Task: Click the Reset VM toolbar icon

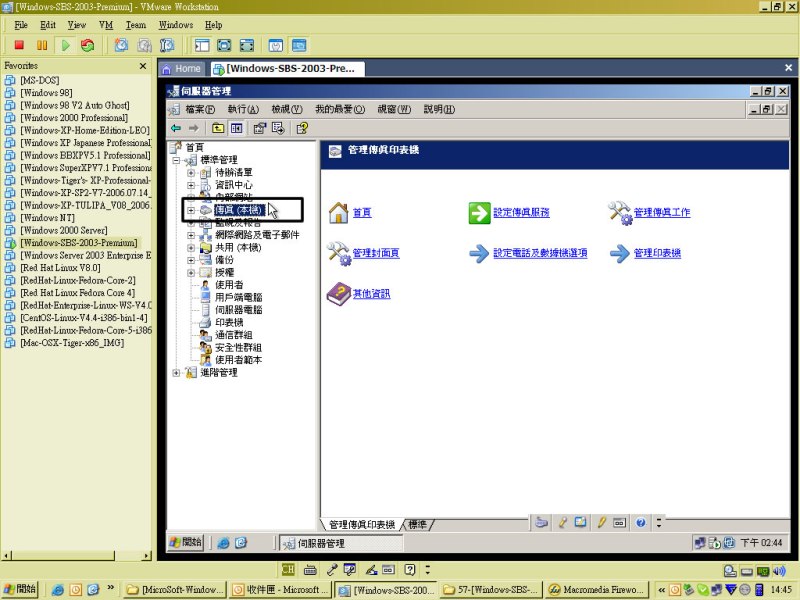Action: pyautogui.click(x=88, y=45)
